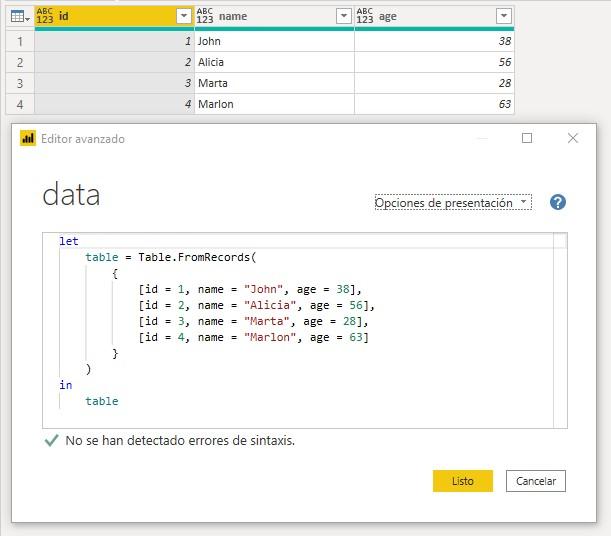Select row number 2 in the grid
Image resolution: width=611 pixels, height=536 pixels.
20,62
